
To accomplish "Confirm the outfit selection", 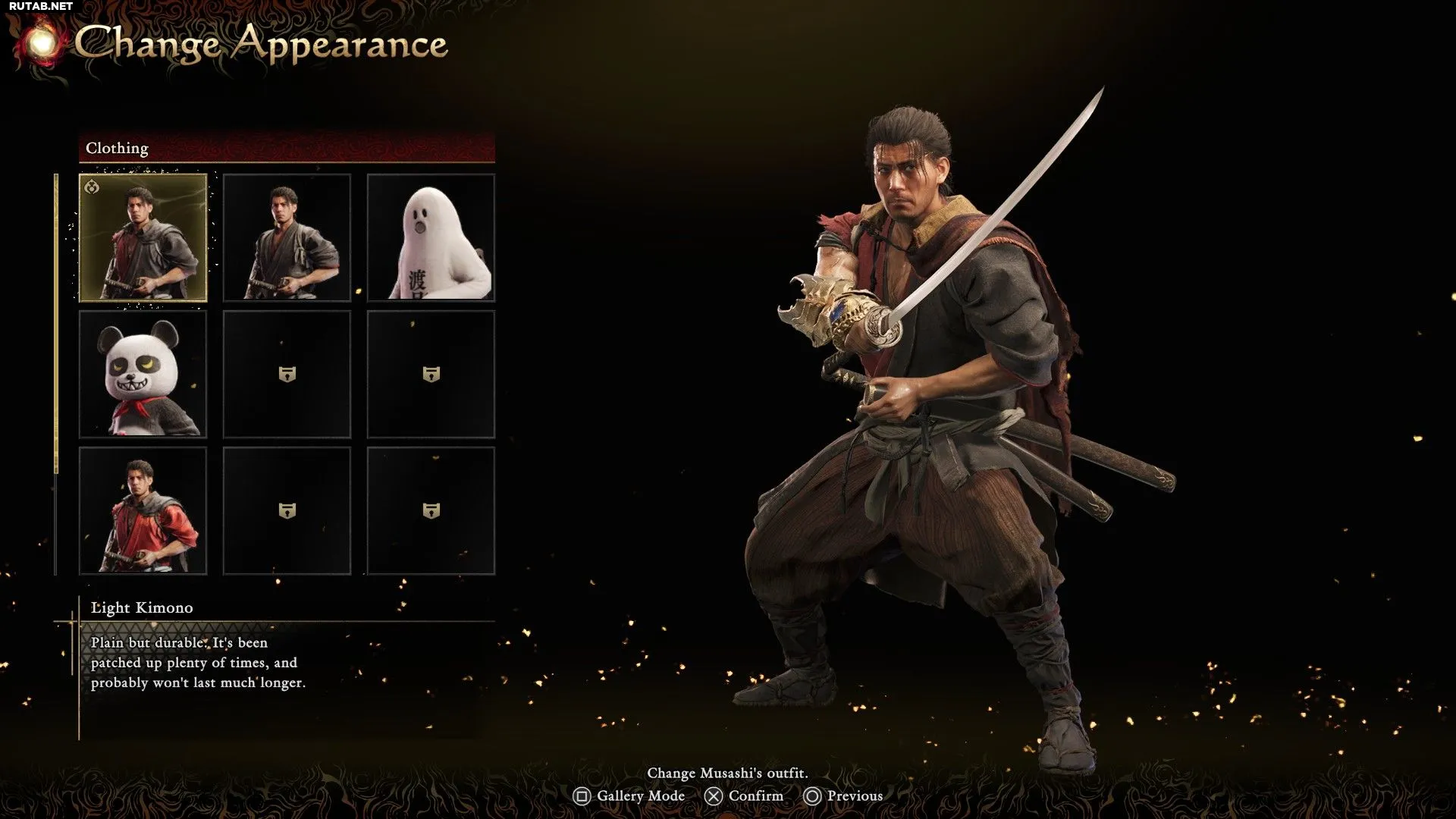I will coord(756,795).
